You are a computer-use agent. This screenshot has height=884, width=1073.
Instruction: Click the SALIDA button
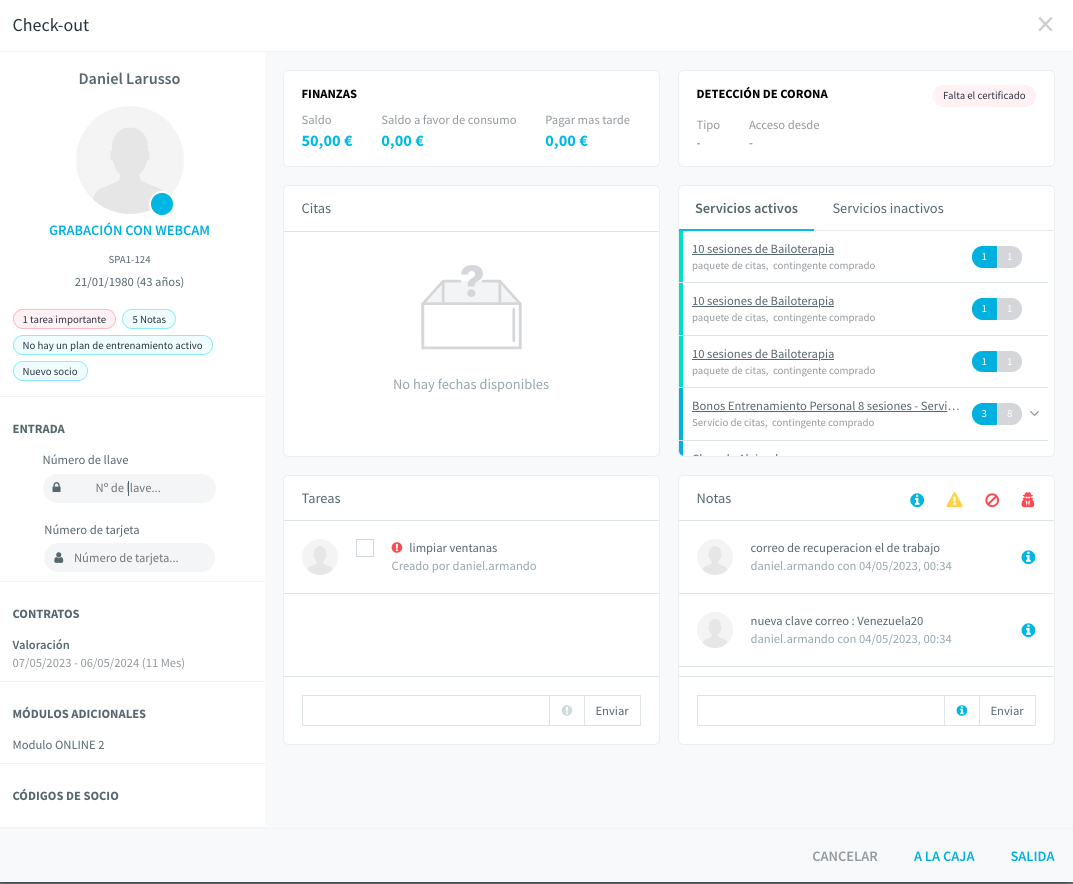[x=1032, y=857]
